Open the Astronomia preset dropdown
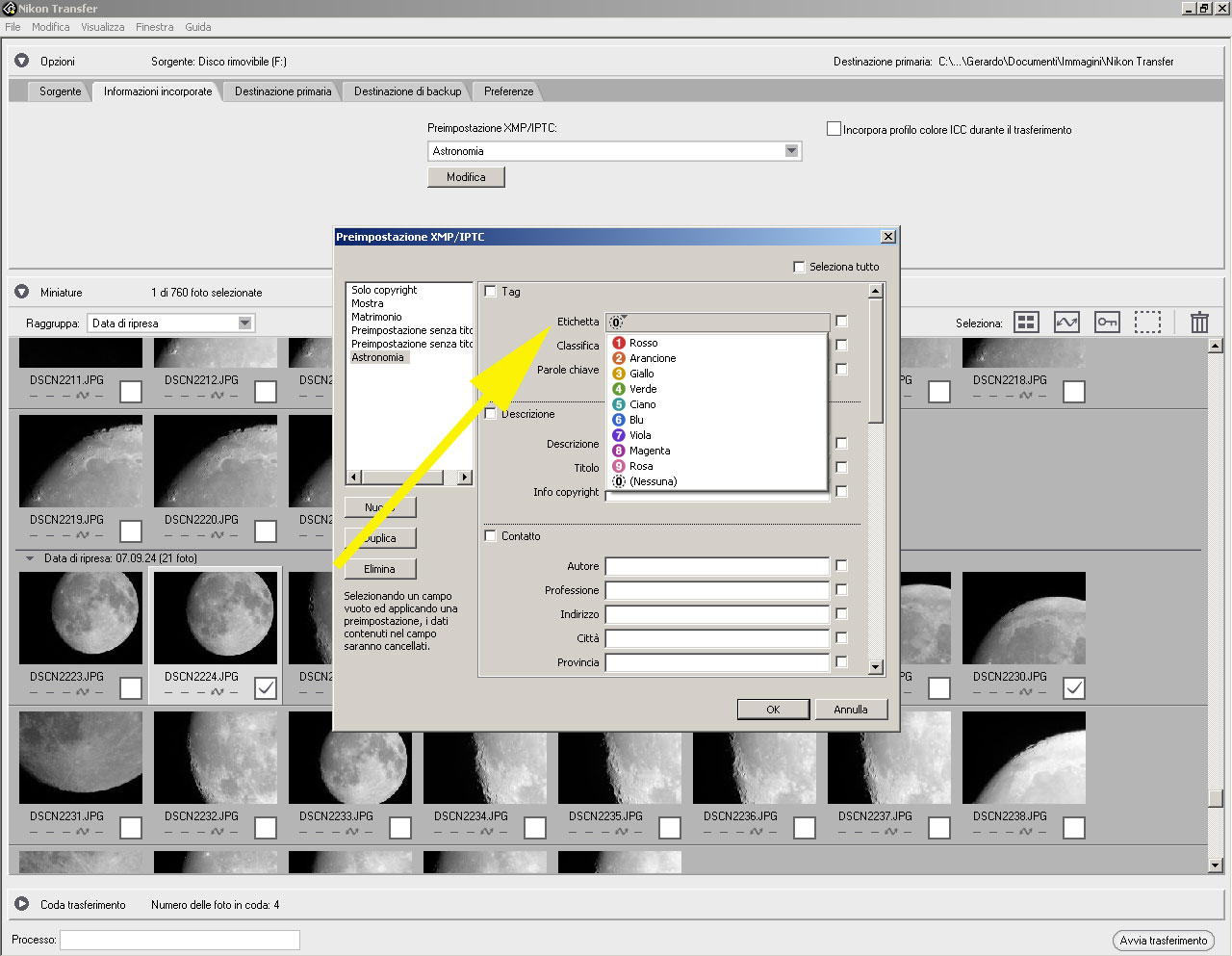Viewport: 1232px width, 956px height. [x=791, y=151]
